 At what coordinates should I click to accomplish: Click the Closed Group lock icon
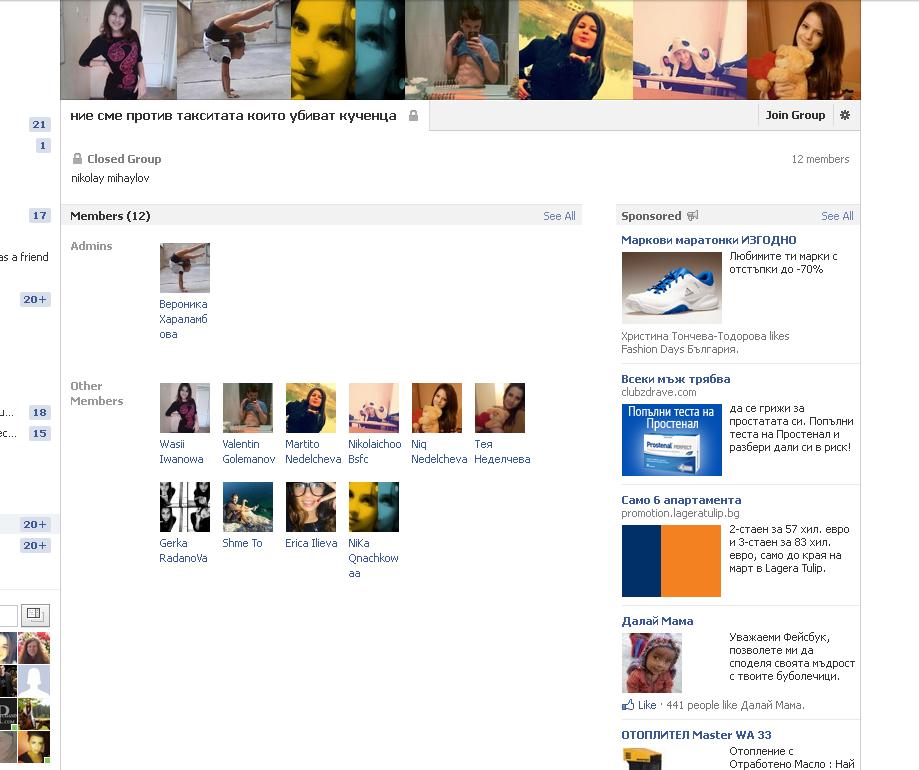(77, 159)
